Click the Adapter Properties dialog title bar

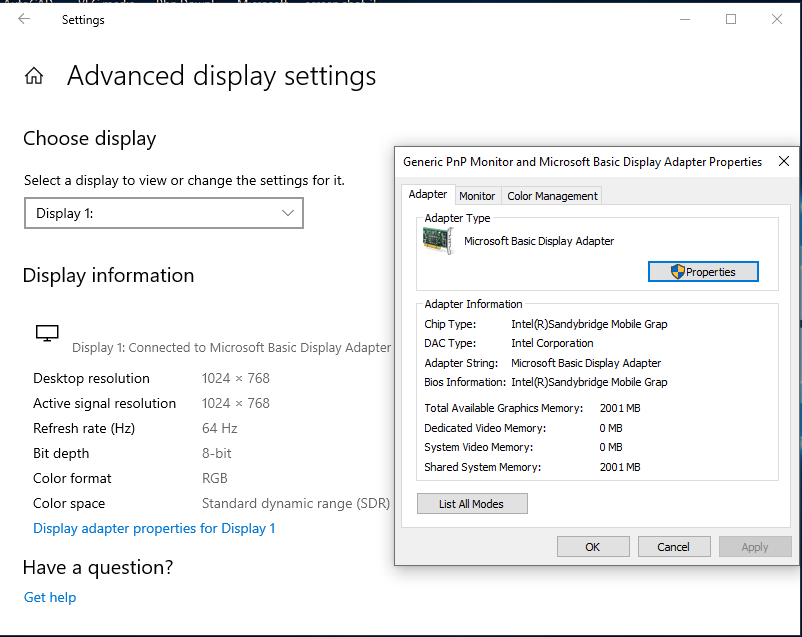583,162
